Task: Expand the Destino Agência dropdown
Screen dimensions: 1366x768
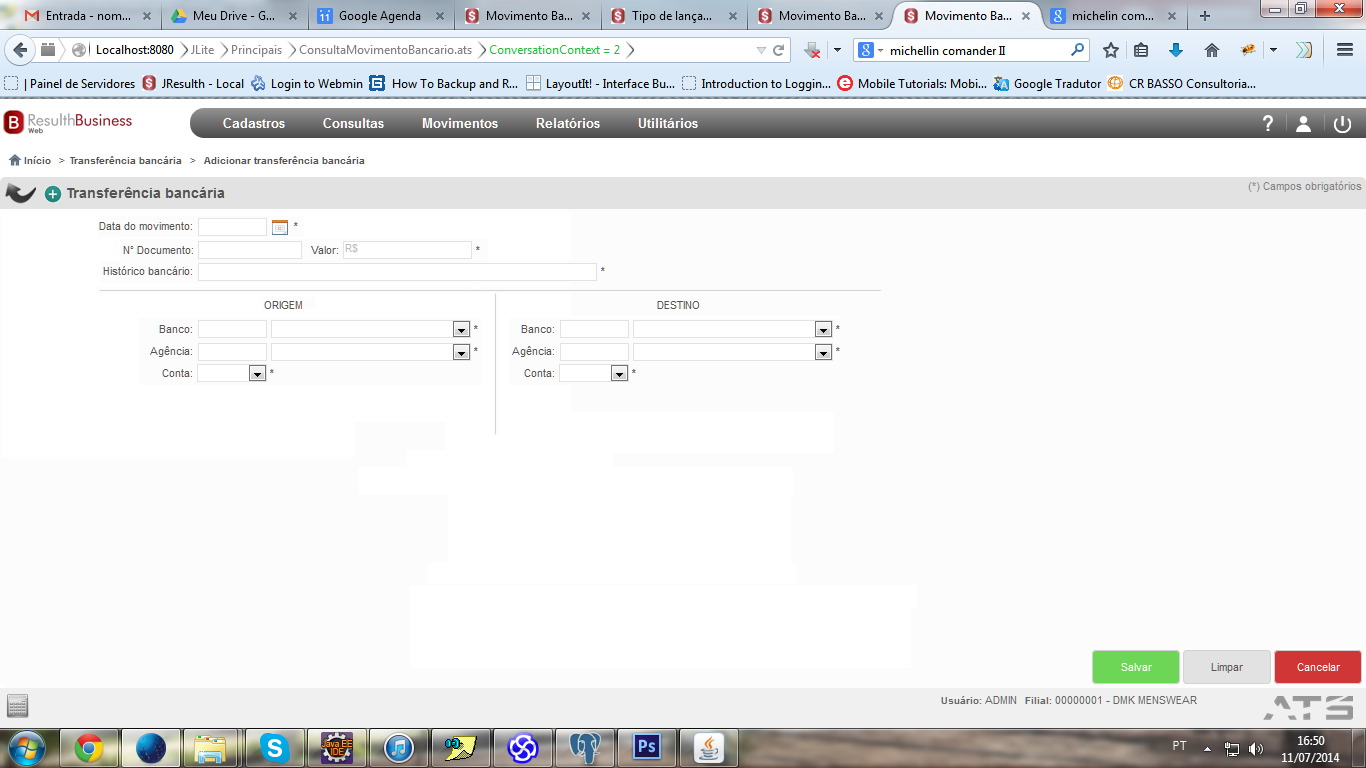Action: pyautogui.click(x=823, y=352)
